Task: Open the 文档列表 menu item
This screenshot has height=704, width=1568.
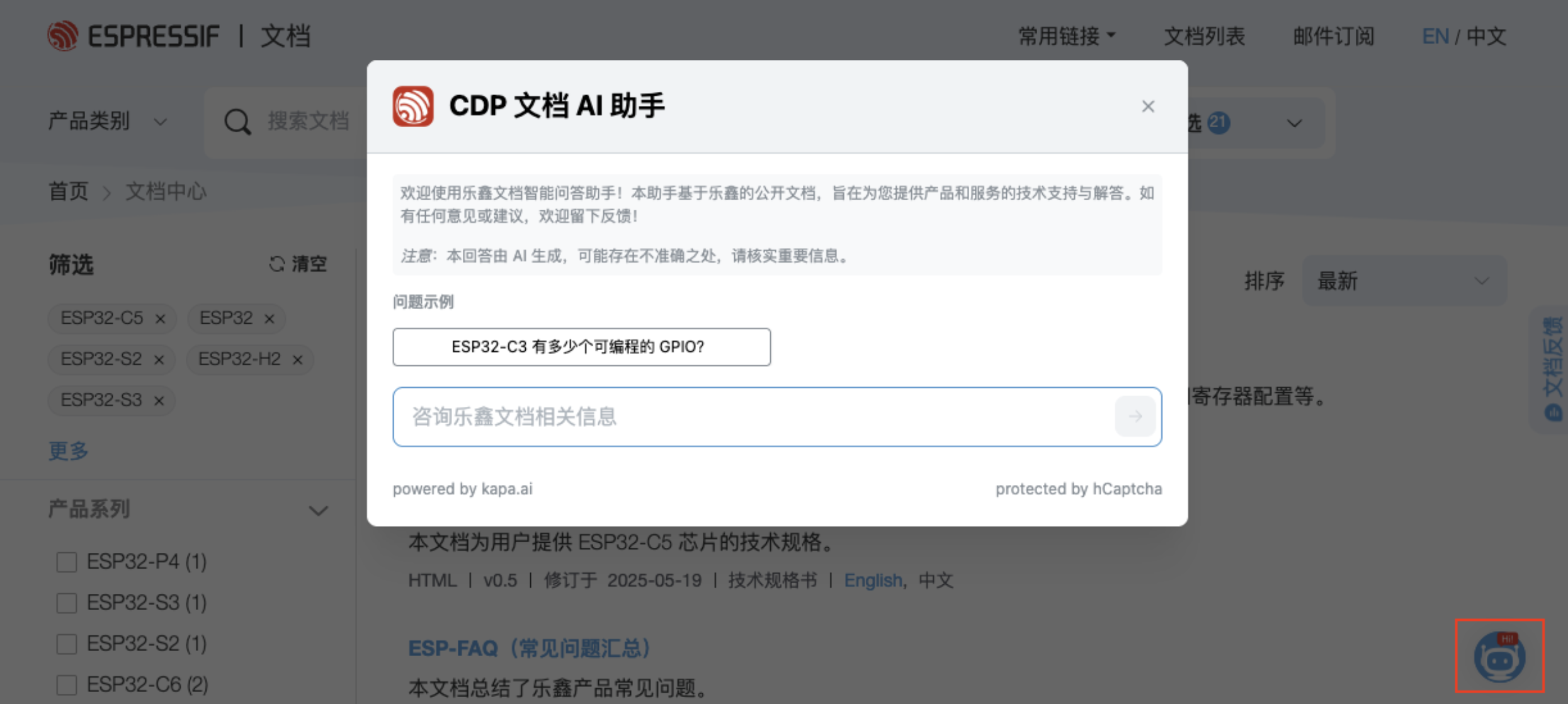Action: pos(1204,36)
